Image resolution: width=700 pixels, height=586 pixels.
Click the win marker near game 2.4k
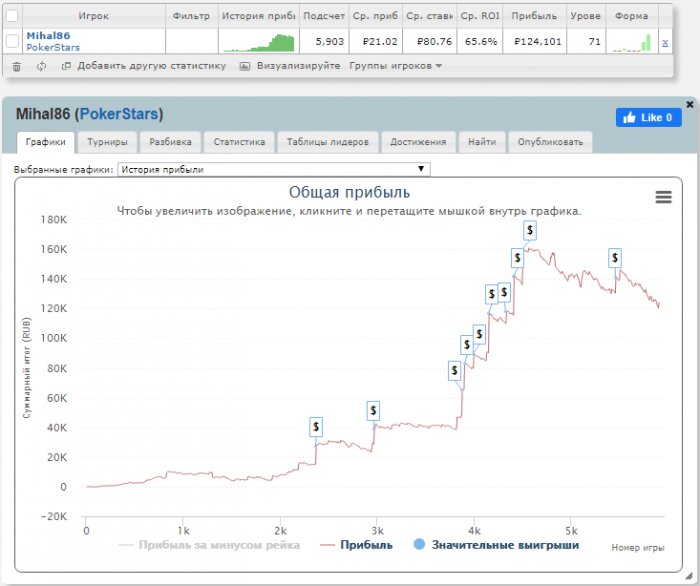coord(316,427)
